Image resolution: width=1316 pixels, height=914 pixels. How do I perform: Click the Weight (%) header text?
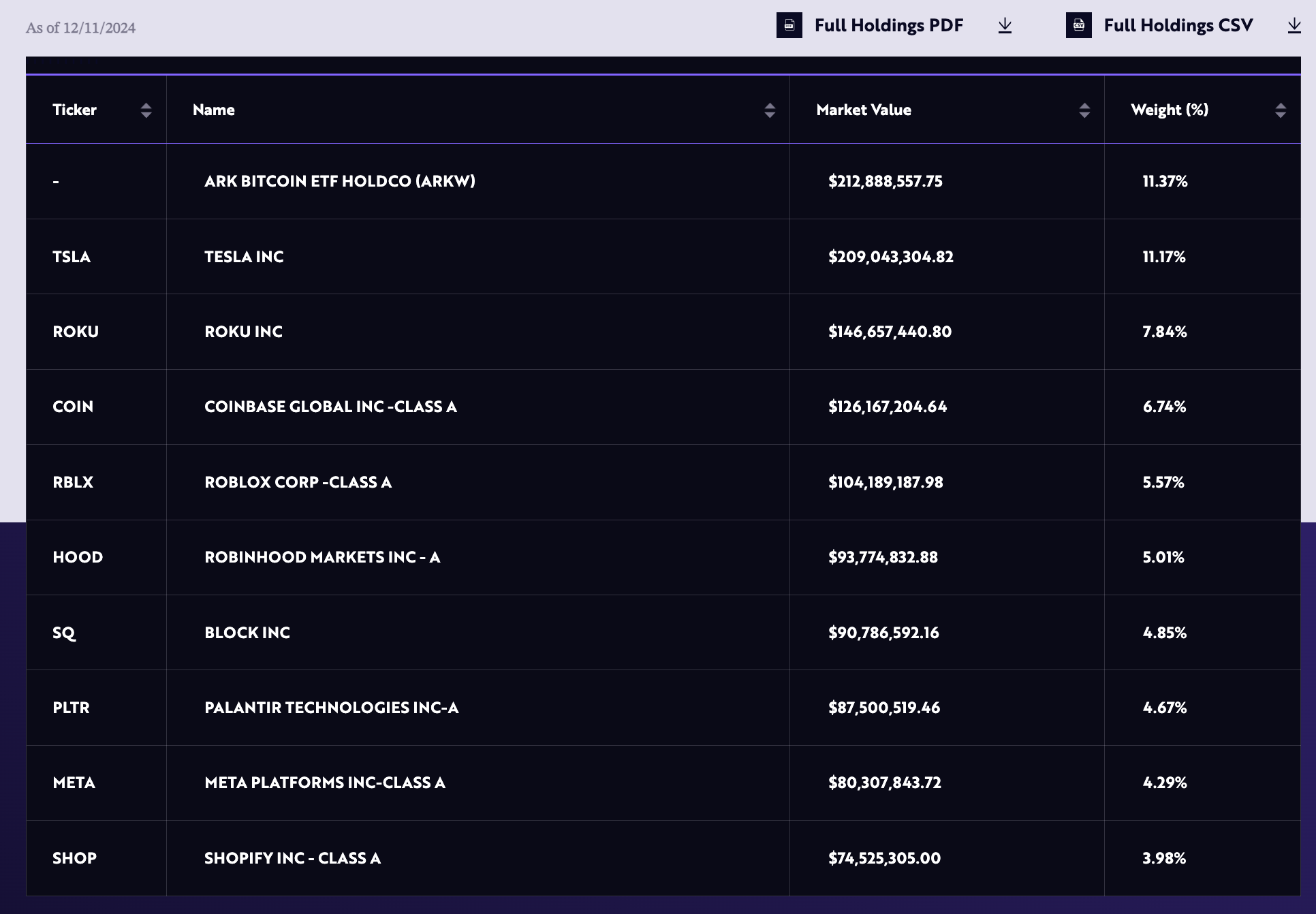click(1170, 110)
